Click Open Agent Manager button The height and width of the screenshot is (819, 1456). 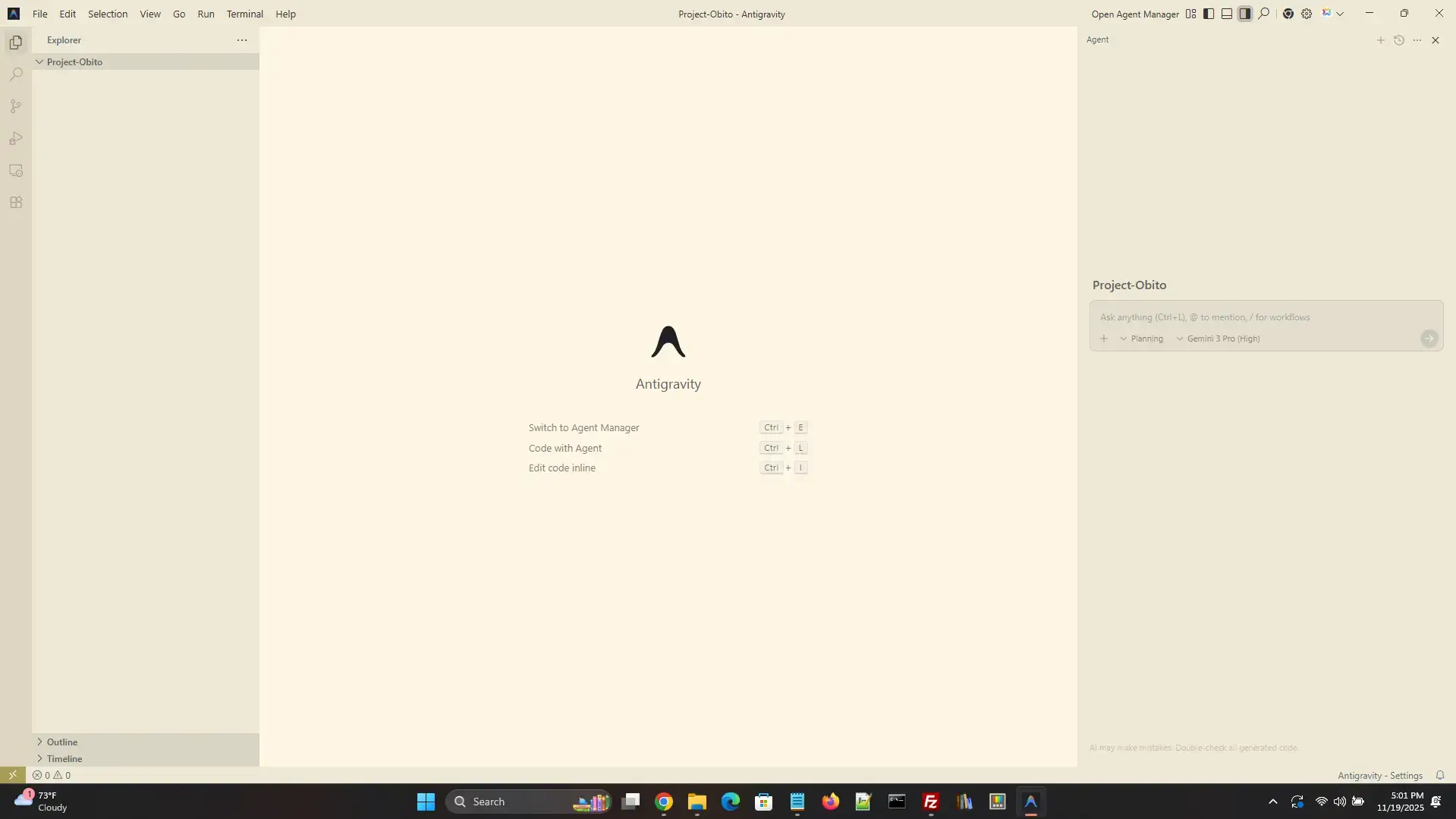[1134, 14]
